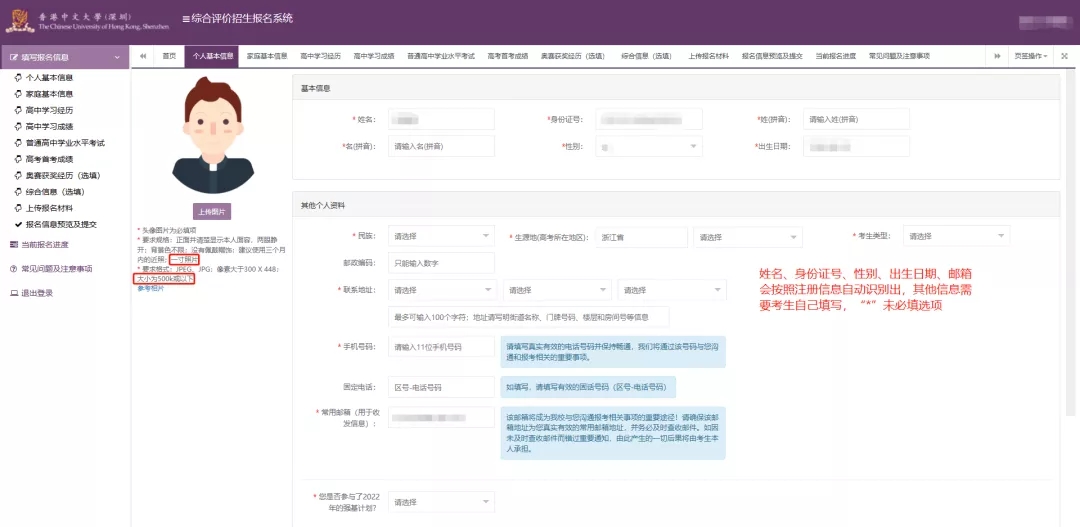Switch to the 家庭基本信息 tab
The width and height of the screenshot is (1080, 527).
267,56
